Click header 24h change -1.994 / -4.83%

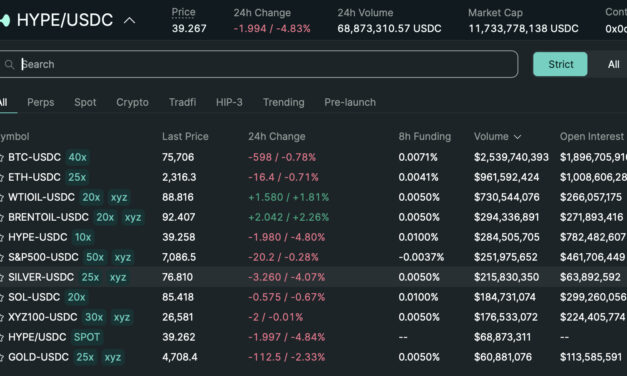coord(272,28)
